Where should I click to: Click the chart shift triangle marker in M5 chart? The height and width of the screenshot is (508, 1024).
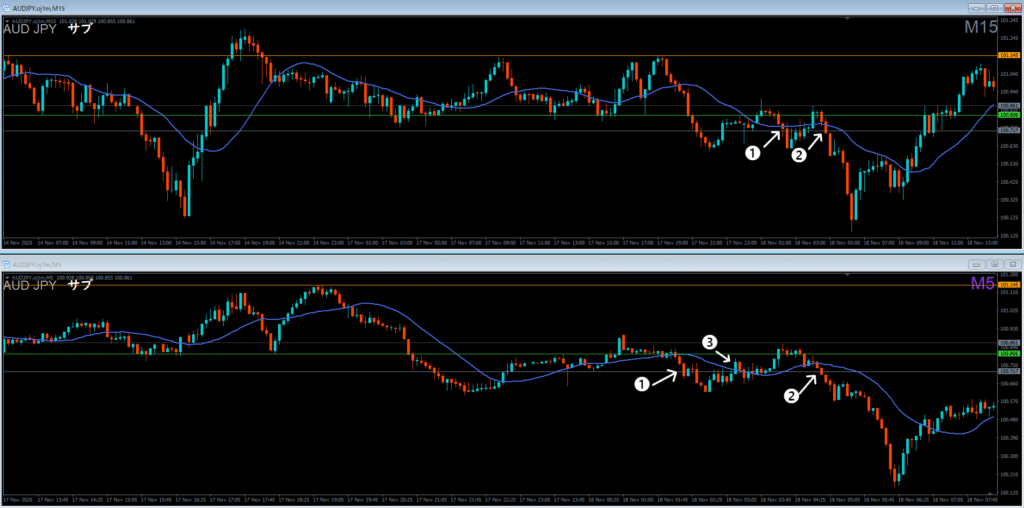coord(848,276)
